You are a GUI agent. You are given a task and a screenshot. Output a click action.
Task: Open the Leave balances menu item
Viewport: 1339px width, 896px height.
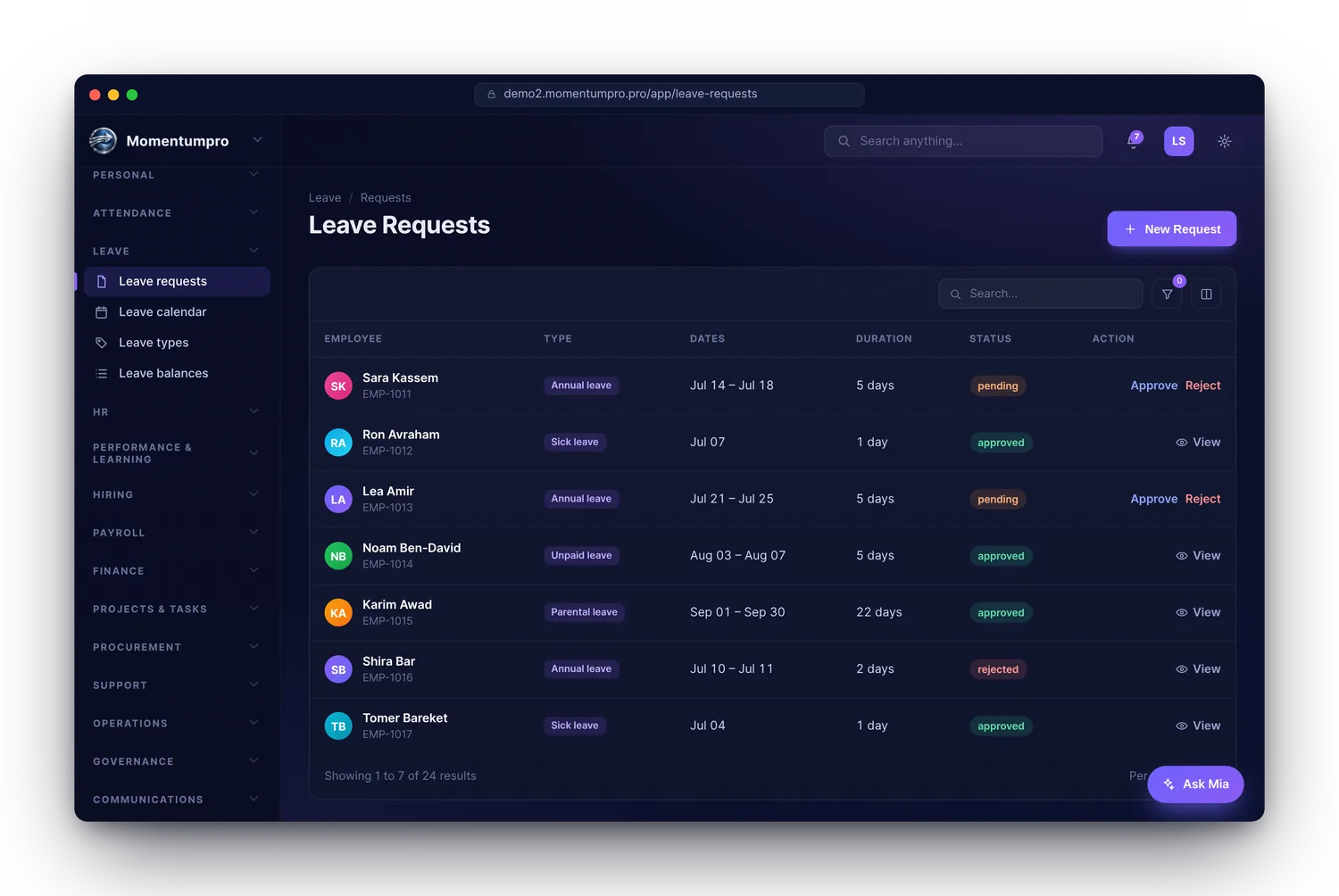click(x=177, y=373)
